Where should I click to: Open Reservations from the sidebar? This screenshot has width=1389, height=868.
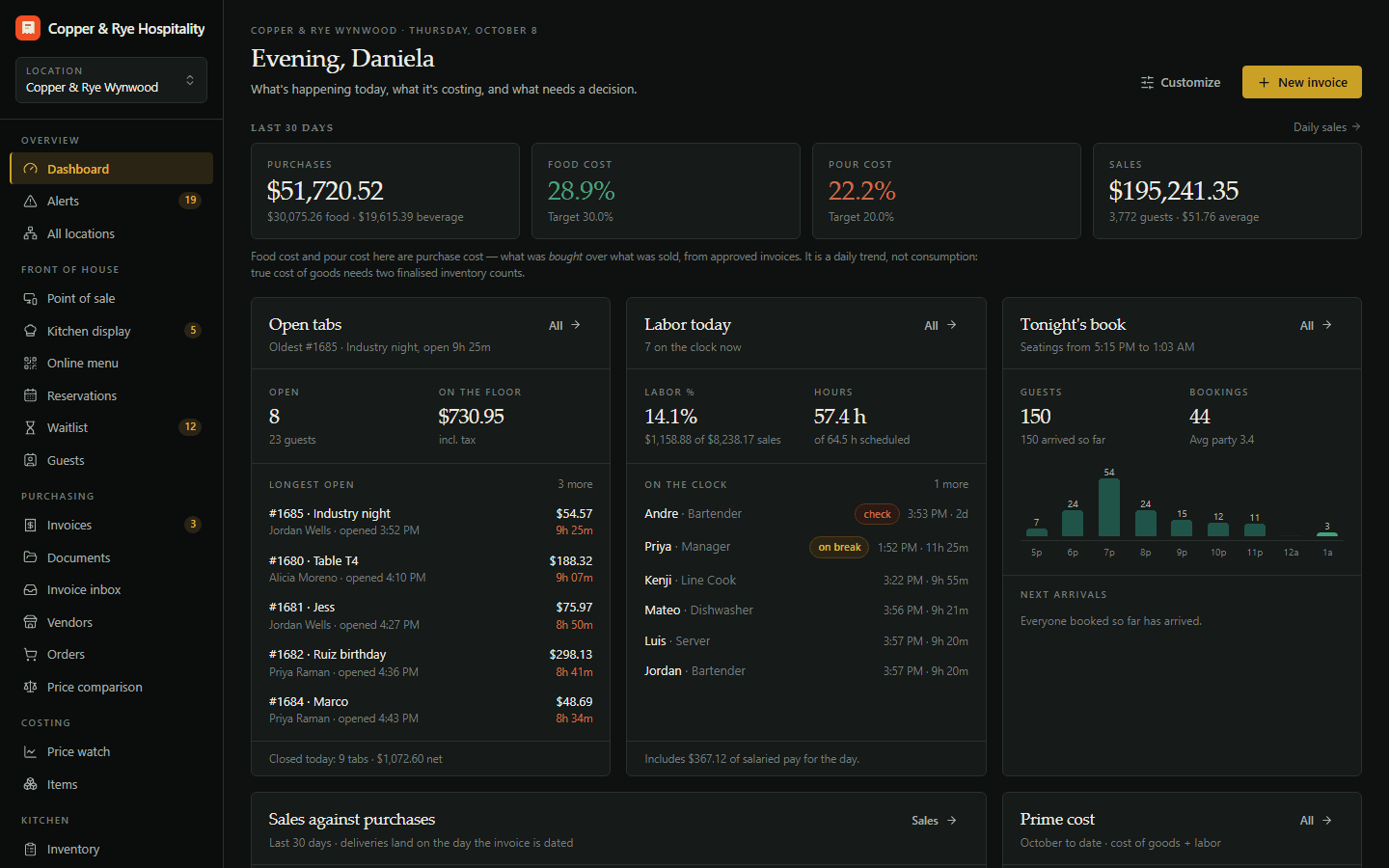(x=112, y=395)
